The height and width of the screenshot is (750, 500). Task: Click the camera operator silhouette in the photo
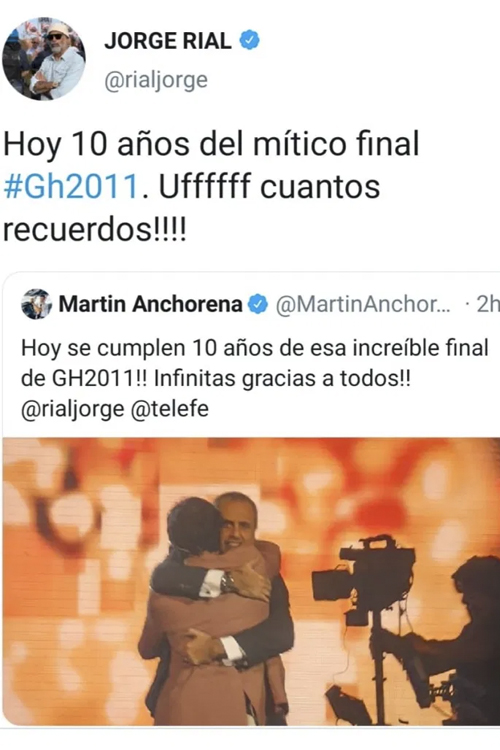(x=452, y=643)
